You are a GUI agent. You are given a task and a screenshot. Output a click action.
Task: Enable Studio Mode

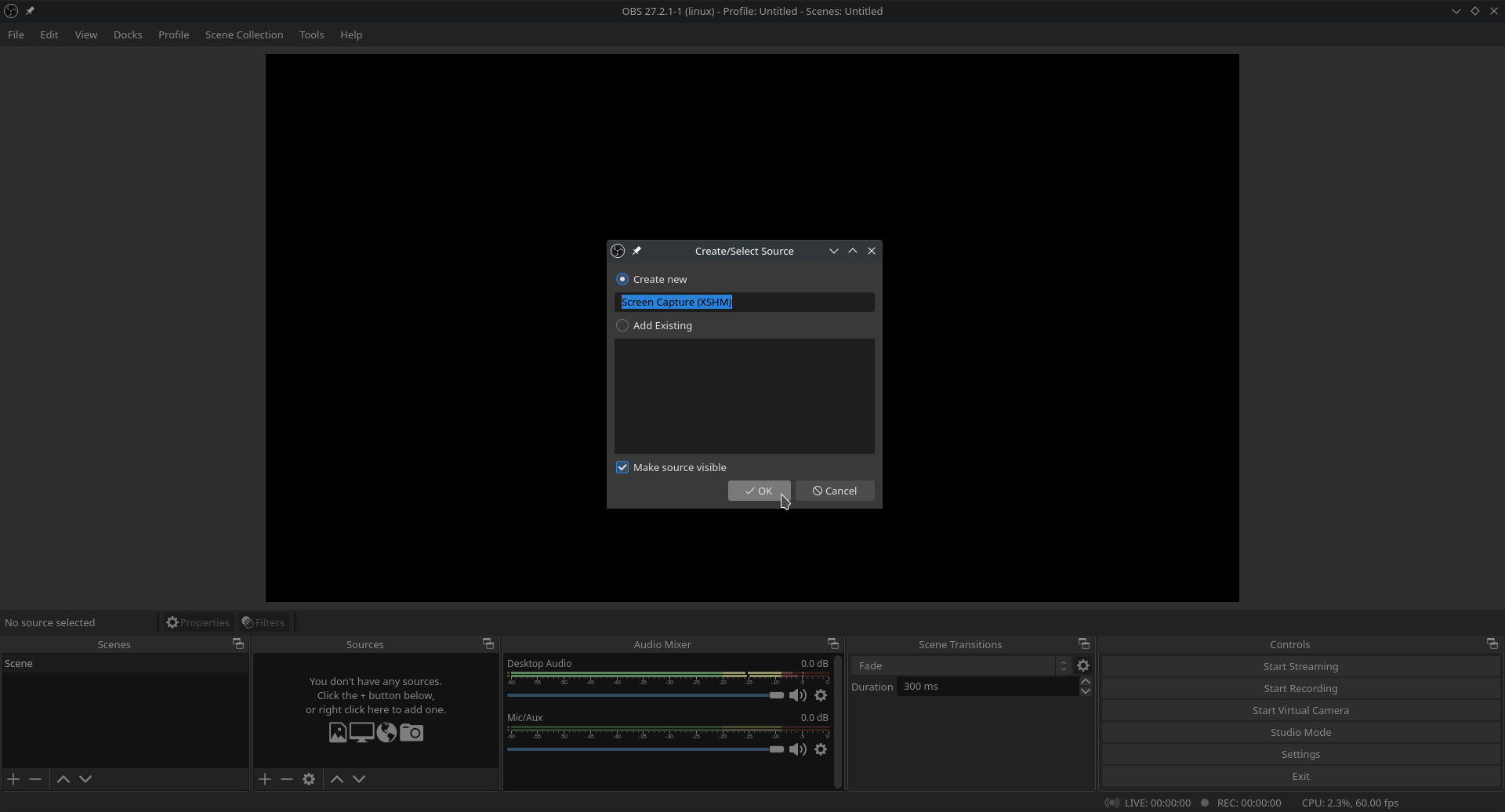point(1300,732)
